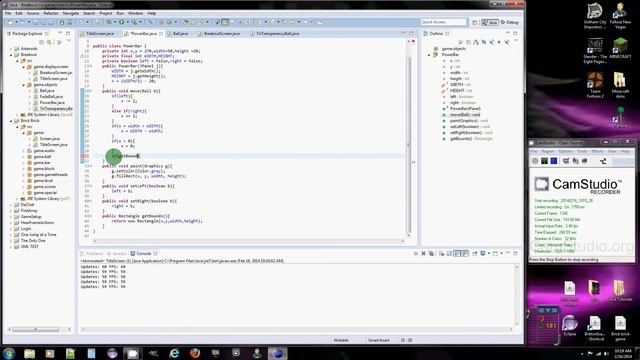Collapse the Breakout project in Package Explorer
Image resolution: width=640 pixels, height=360 pixels.
11,55
